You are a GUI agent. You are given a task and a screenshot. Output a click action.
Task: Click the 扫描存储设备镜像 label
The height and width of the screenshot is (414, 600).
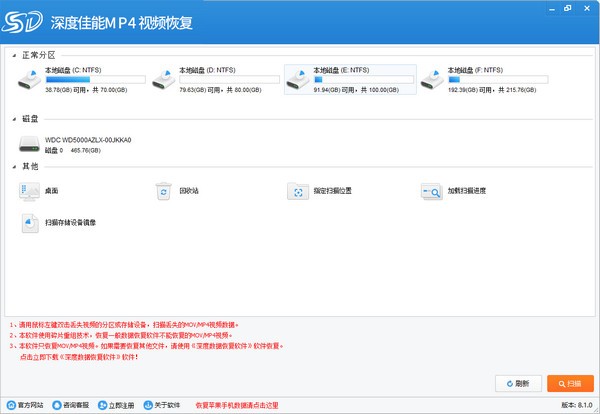tap(70, 222)
